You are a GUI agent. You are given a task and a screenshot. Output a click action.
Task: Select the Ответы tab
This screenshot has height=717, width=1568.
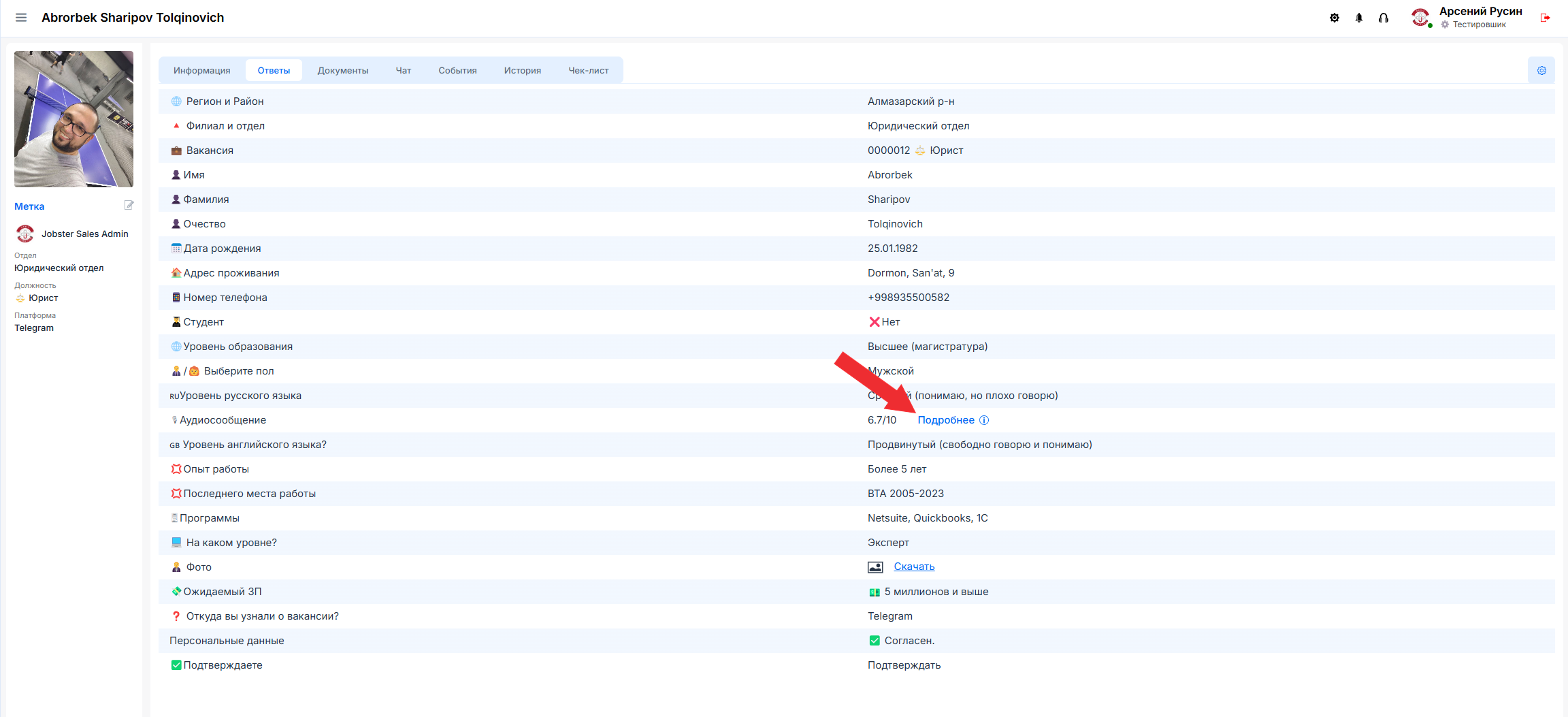(x=274, y=70)
